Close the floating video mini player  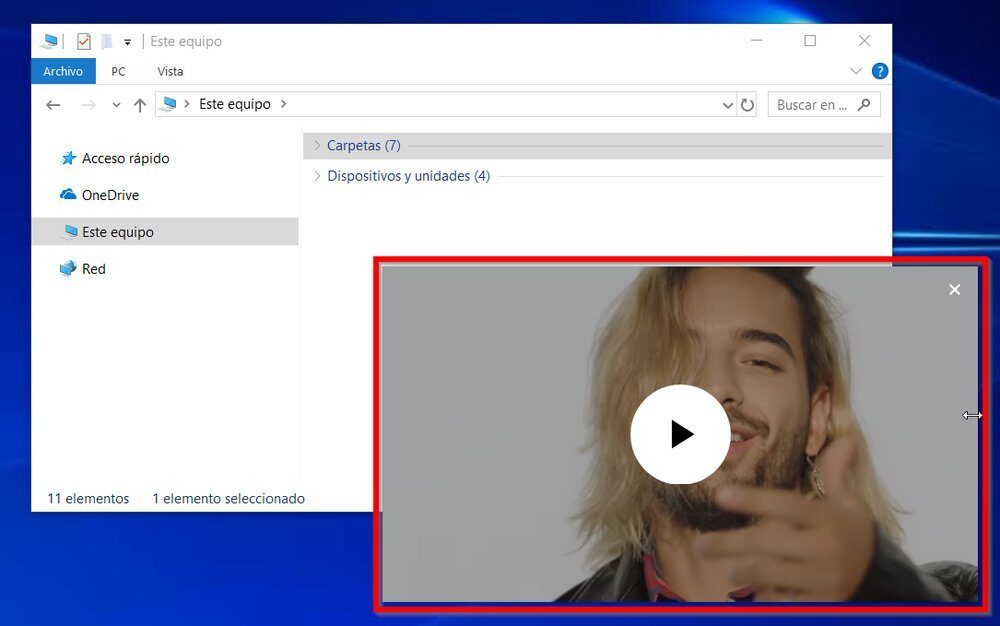pyautogui.click(x=955, y=289)
